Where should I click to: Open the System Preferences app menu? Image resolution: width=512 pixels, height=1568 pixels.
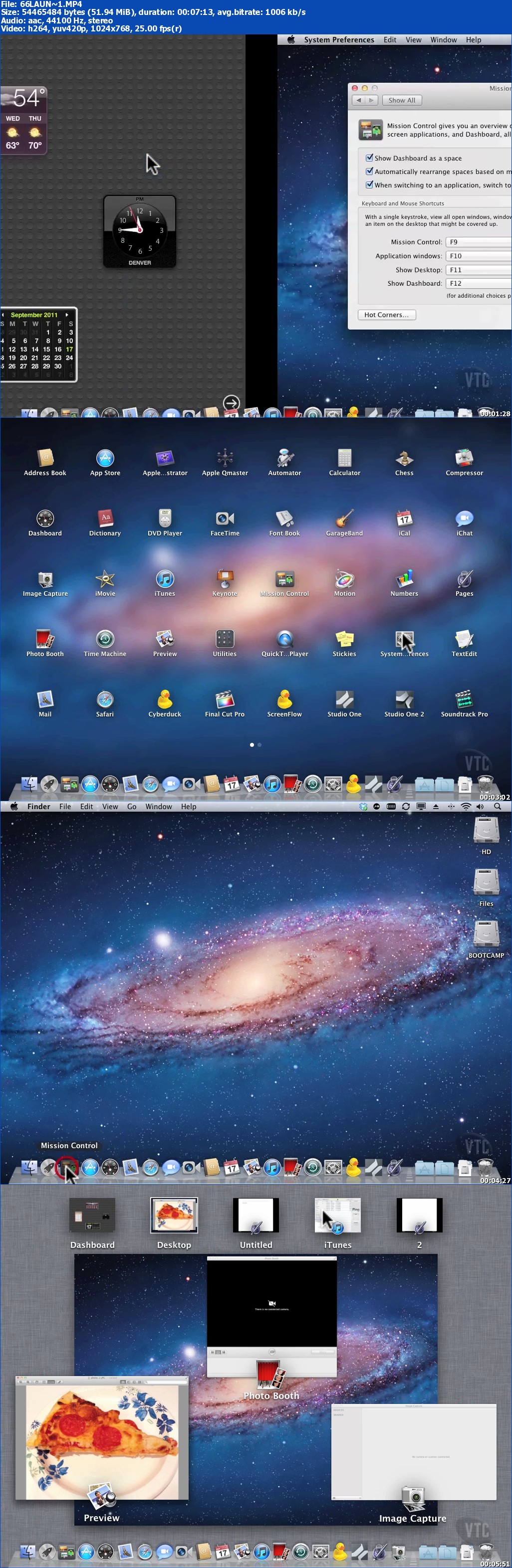339,39
